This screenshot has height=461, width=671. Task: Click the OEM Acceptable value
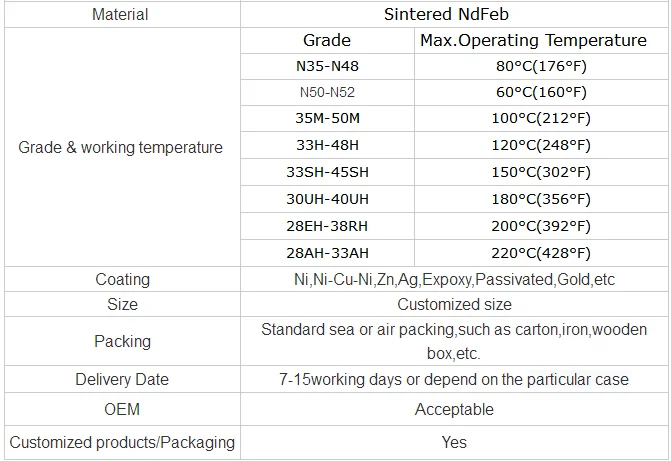point(454,410)
